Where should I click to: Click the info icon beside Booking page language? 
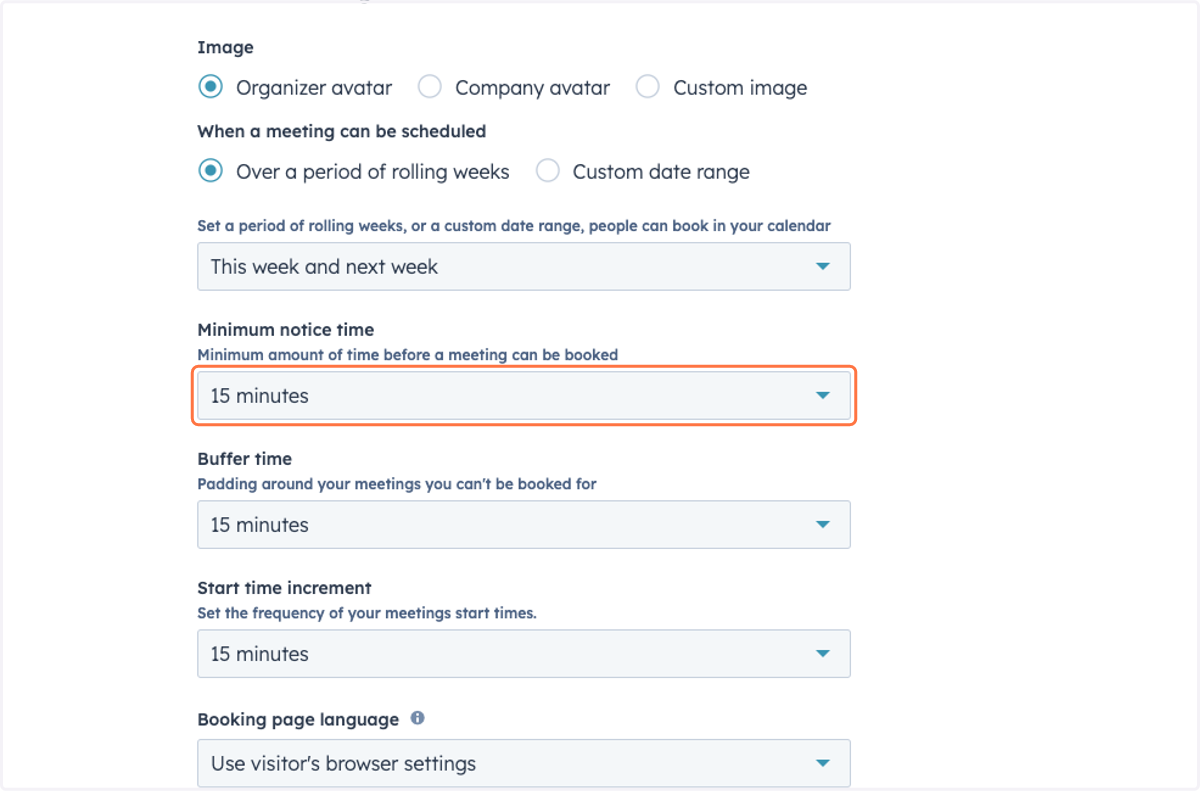(417, 718)
